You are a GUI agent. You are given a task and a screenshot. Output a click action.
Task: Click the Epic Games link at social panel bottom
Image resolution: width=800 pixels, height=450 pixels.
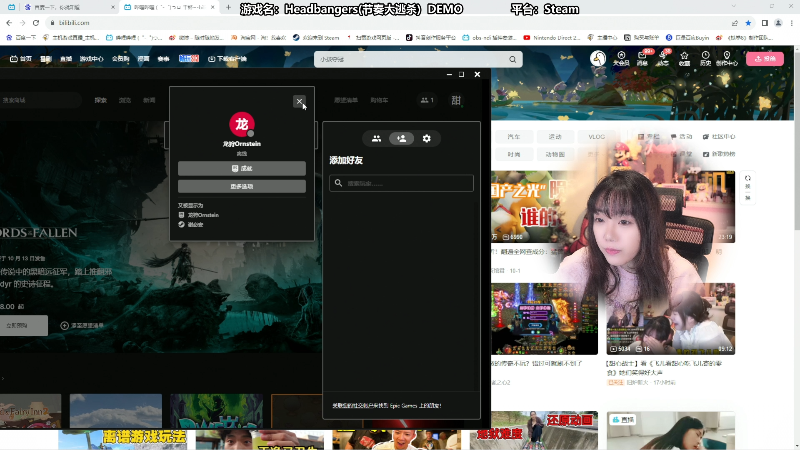387,406
